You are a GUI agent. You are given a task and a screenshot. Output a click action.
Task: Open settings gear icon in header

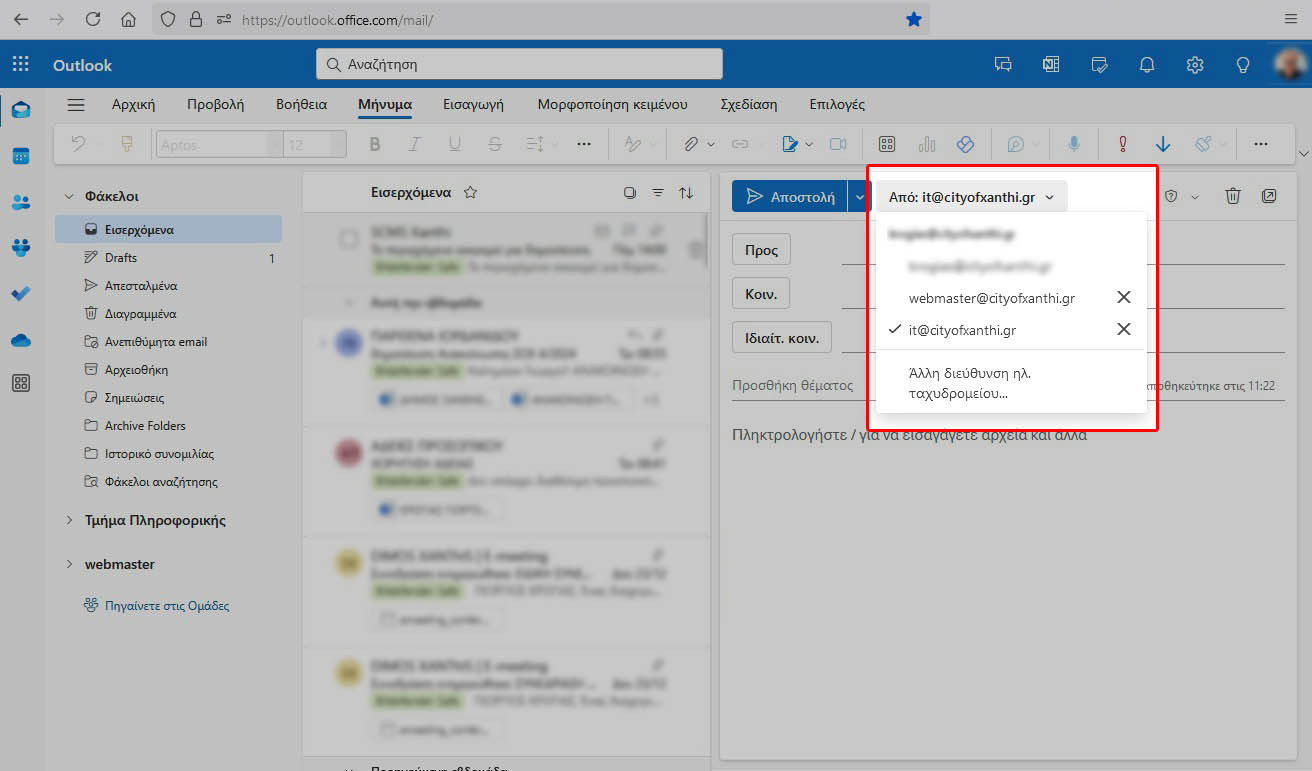1195,65
